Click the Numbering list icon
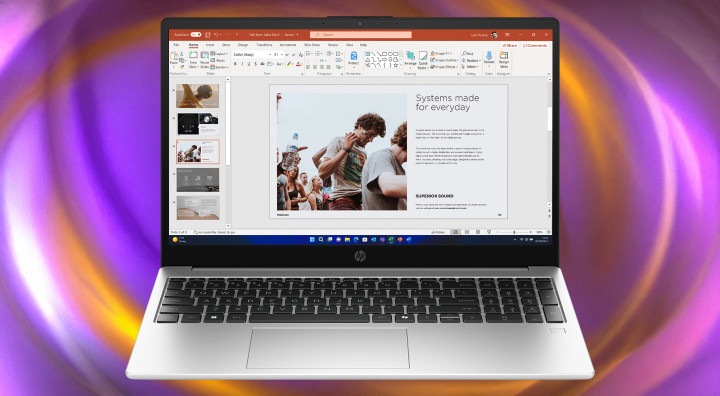 coord(317,53)
